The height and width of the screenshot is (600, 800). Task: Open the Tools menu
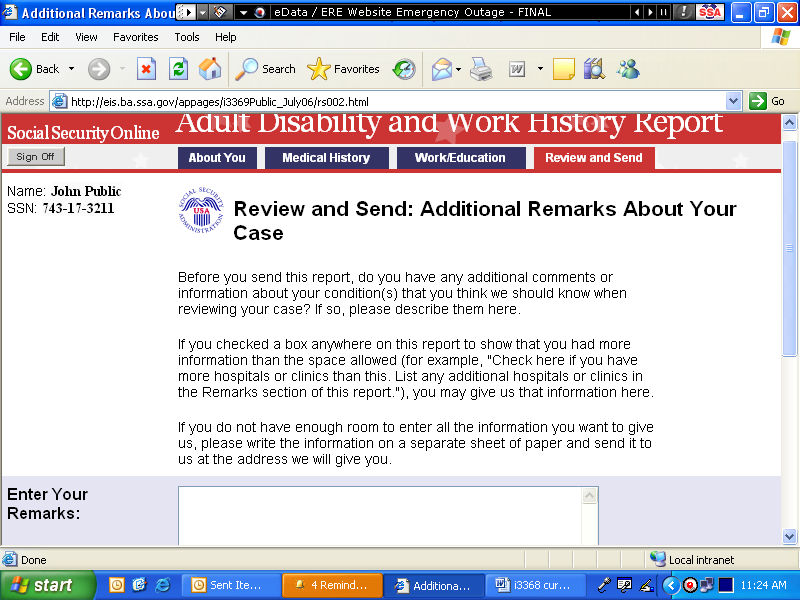click(x=187, y=37)
